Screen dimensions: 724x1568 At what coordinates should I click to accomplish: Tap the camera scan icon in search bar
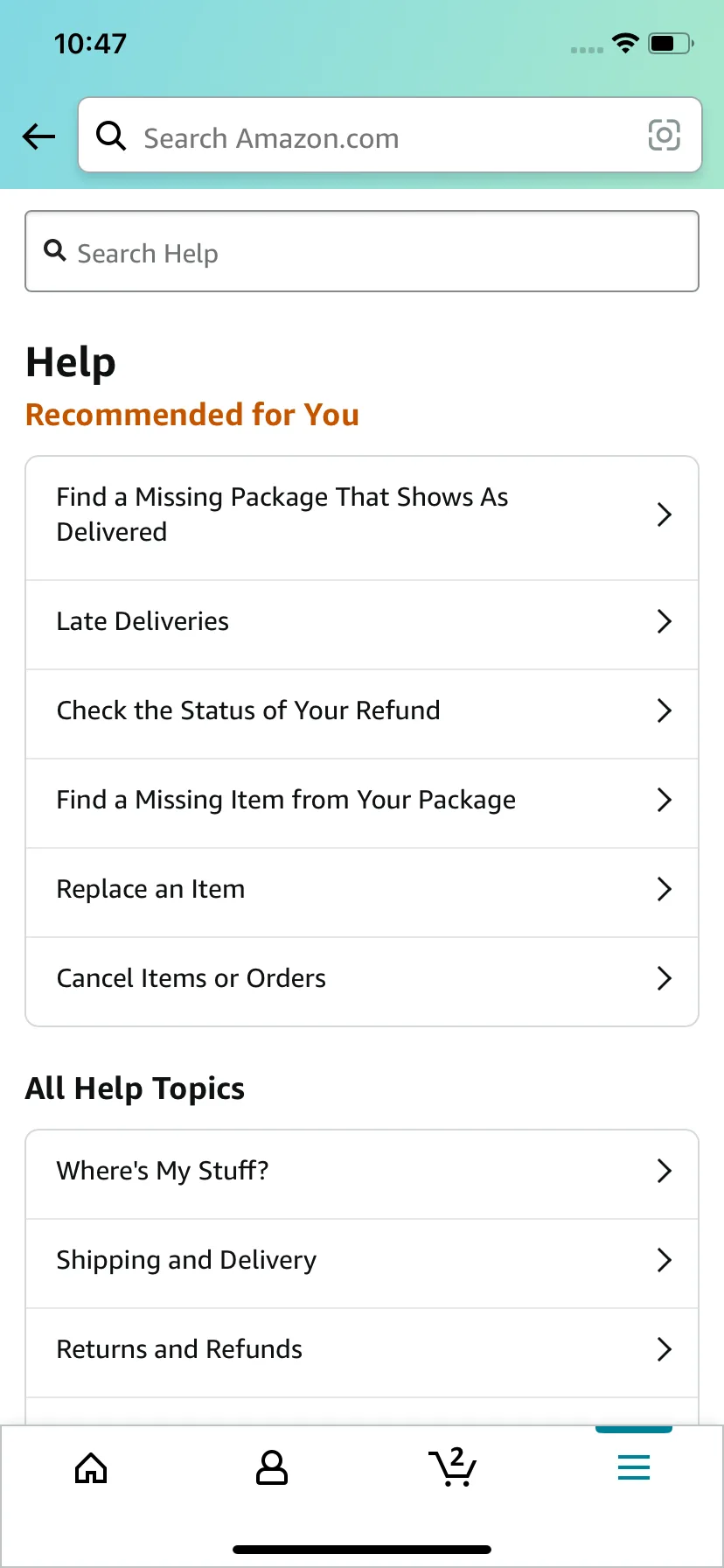tap(664, 136)
